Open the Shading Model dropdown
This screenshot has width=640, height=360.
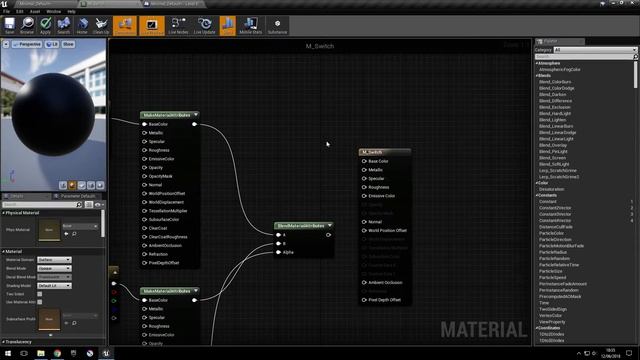[x=54, y=286]
